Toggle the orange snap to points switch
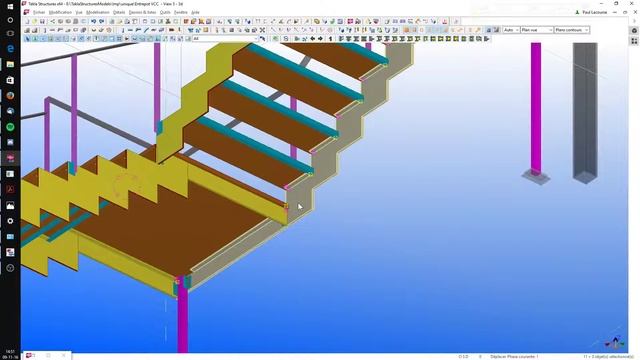 pyautogui.click(x=406, y=30)
